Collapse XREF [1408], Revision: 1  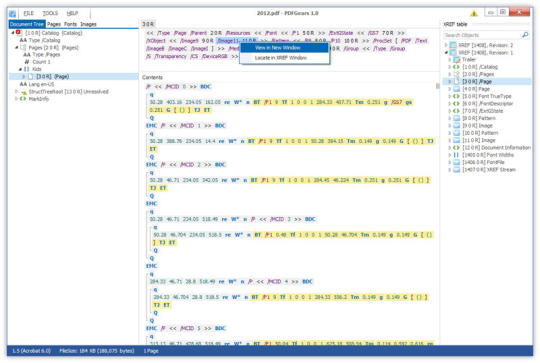(x=446, y=52)
